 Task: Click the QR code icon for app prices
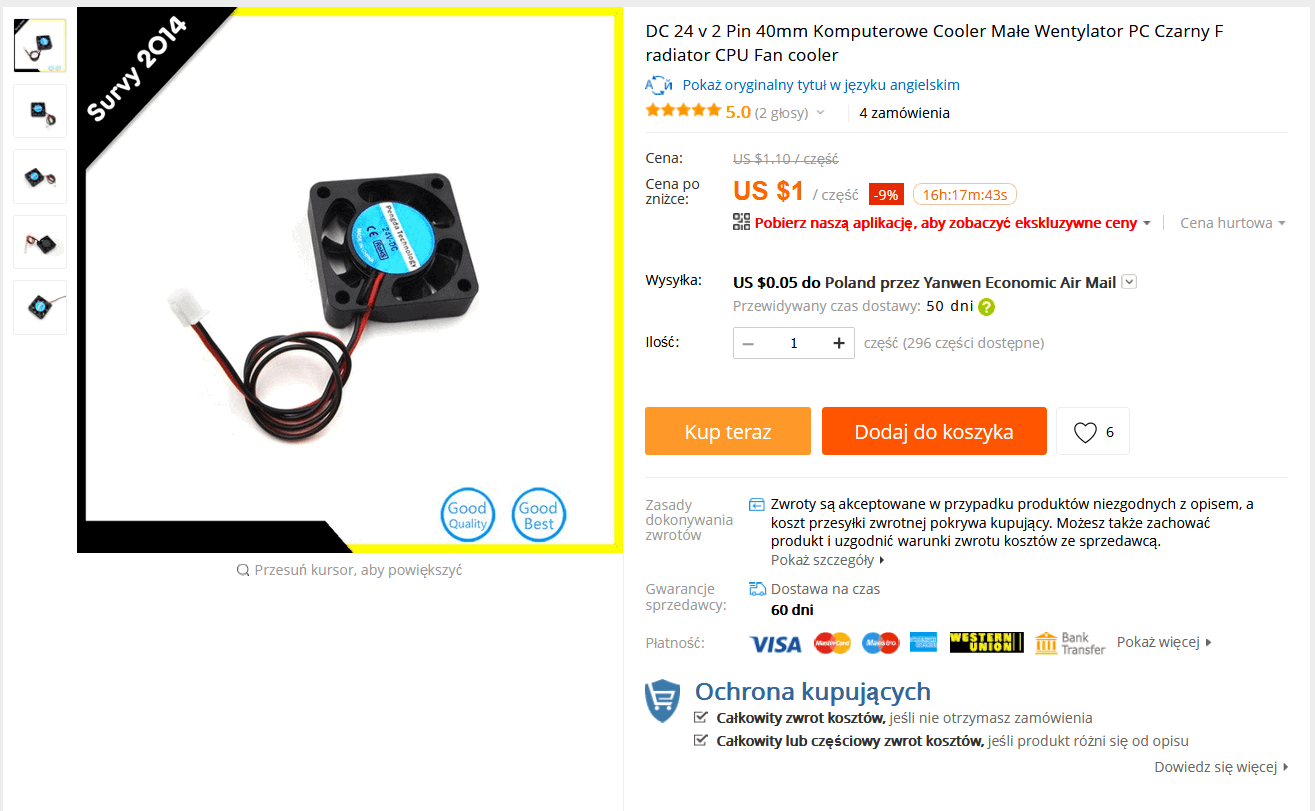click(x=741, y=222)
